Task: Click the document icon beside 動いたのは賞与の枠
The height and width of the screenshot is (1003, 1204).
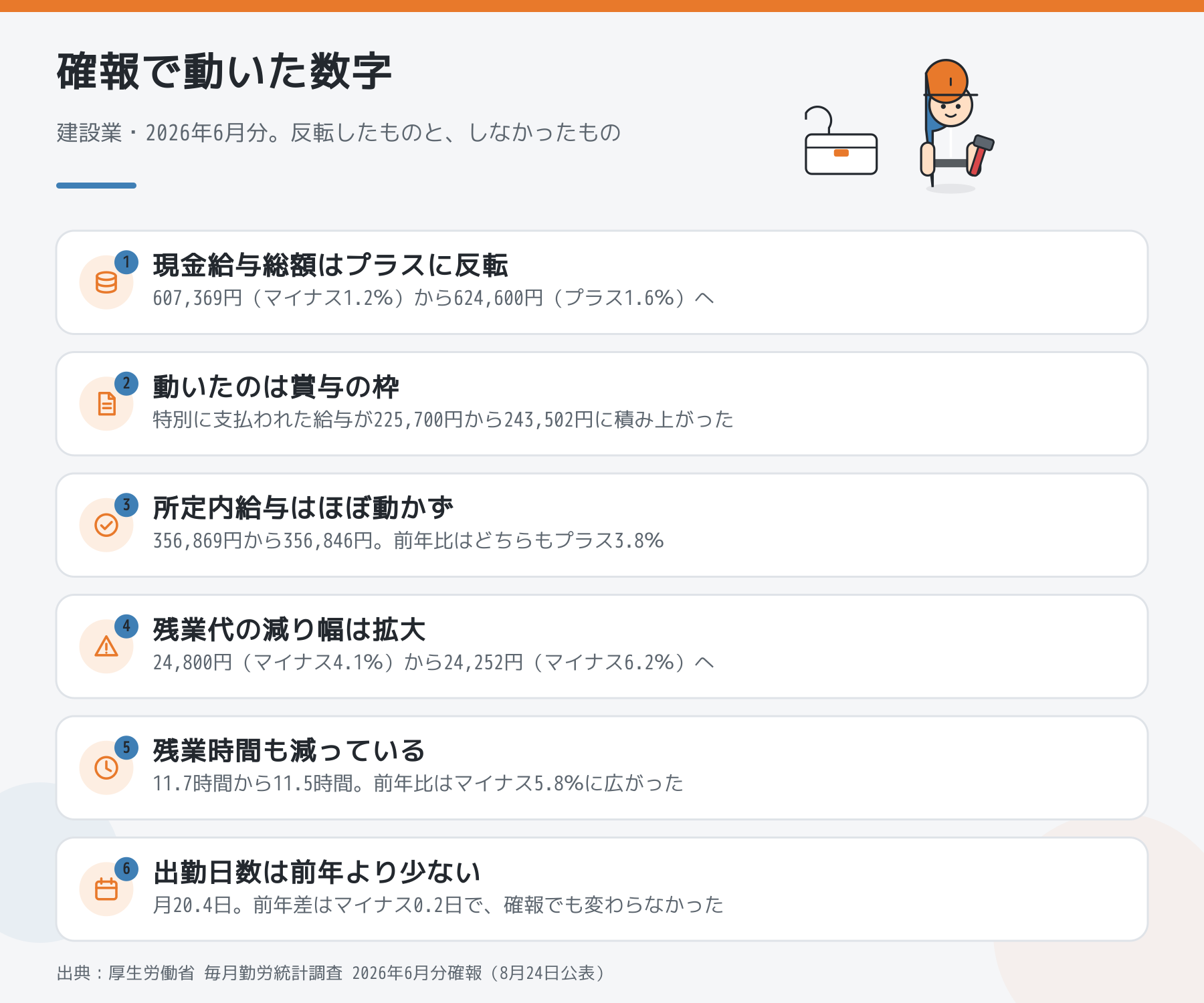Action: [x=106, y=404]
